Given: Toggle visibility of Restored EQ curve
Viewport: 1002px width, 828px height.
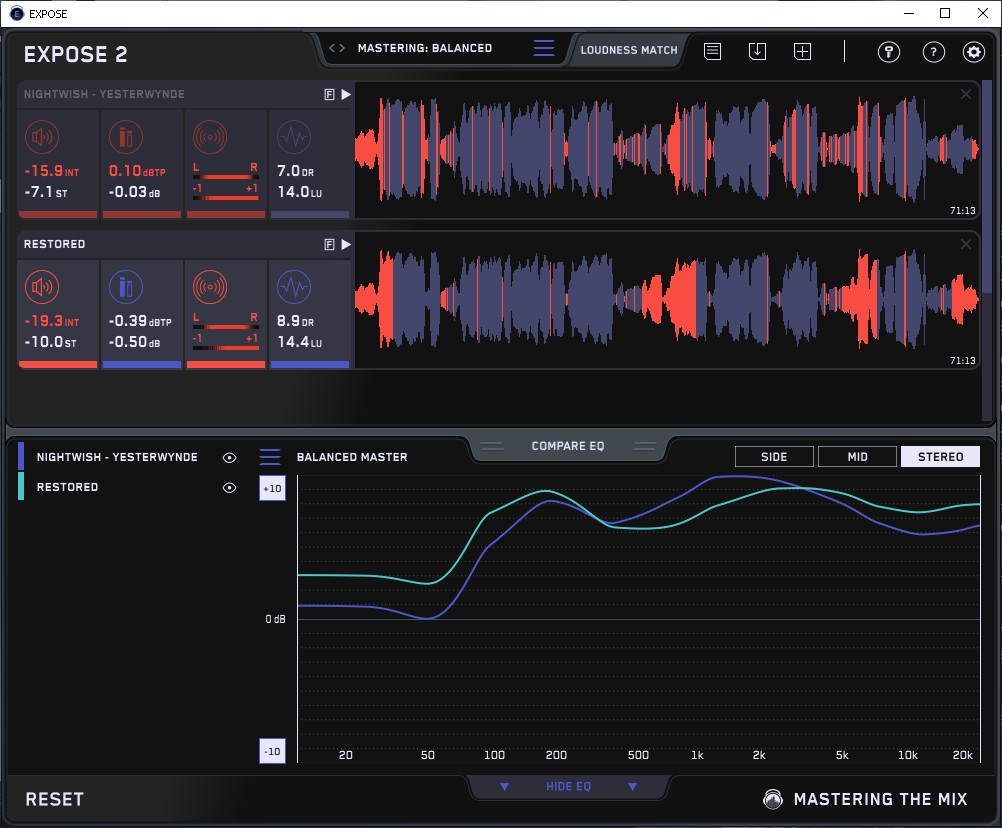Looking at the screenshot, I should (230, 487).
